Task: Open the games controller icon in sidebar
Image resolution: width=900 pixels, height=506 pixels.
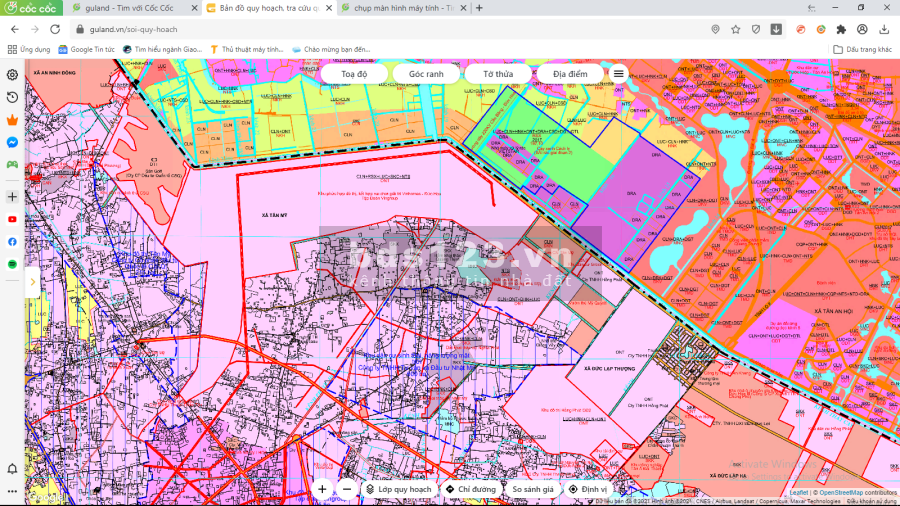Action: coord(12,165)
